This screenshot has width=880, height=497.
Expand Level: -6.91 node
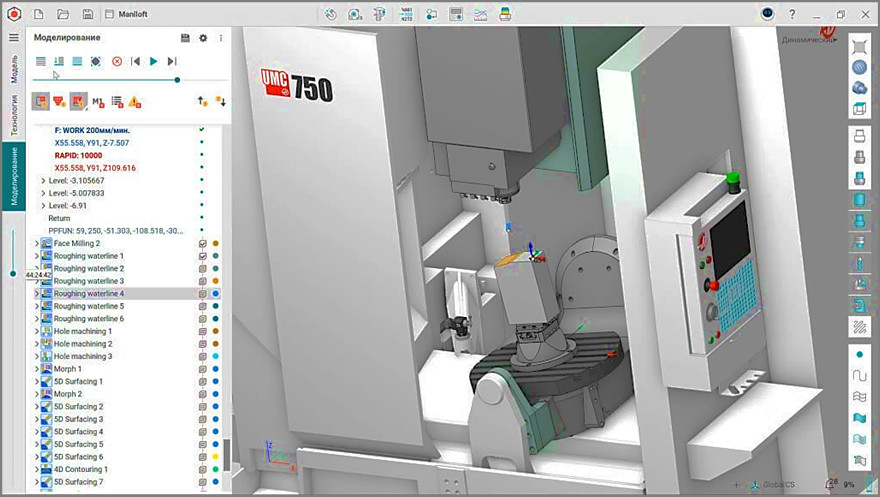tap(43, 206)
